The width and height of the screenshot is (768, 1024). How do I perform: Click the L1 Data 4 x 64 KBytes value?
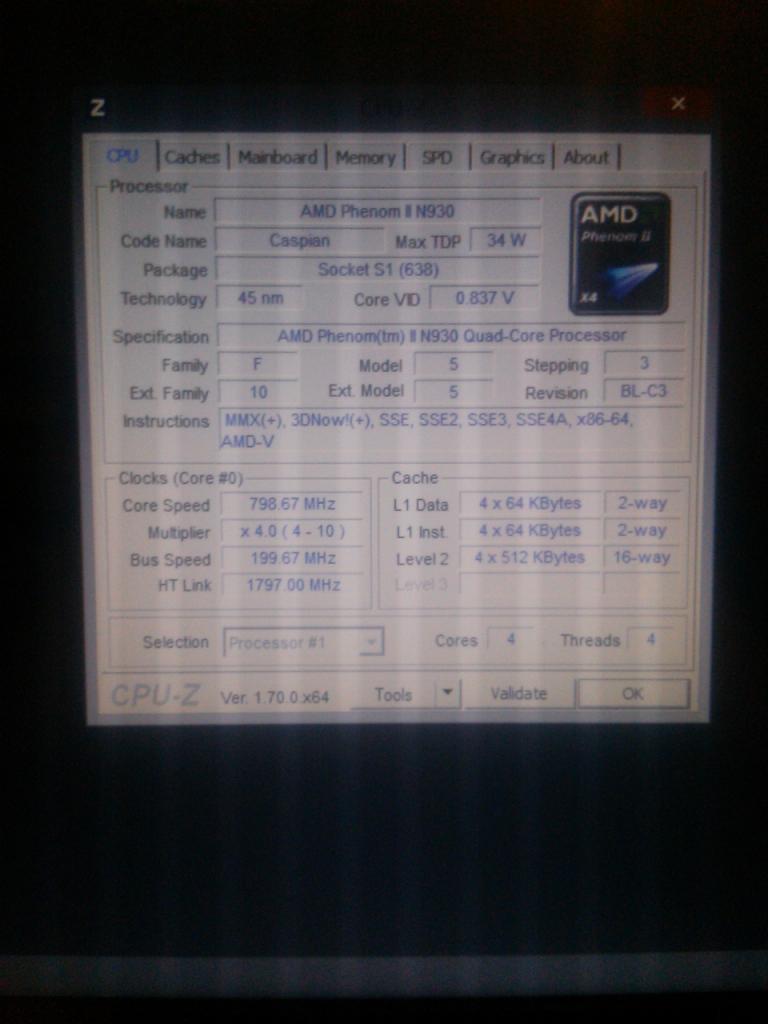coord(530,504)
